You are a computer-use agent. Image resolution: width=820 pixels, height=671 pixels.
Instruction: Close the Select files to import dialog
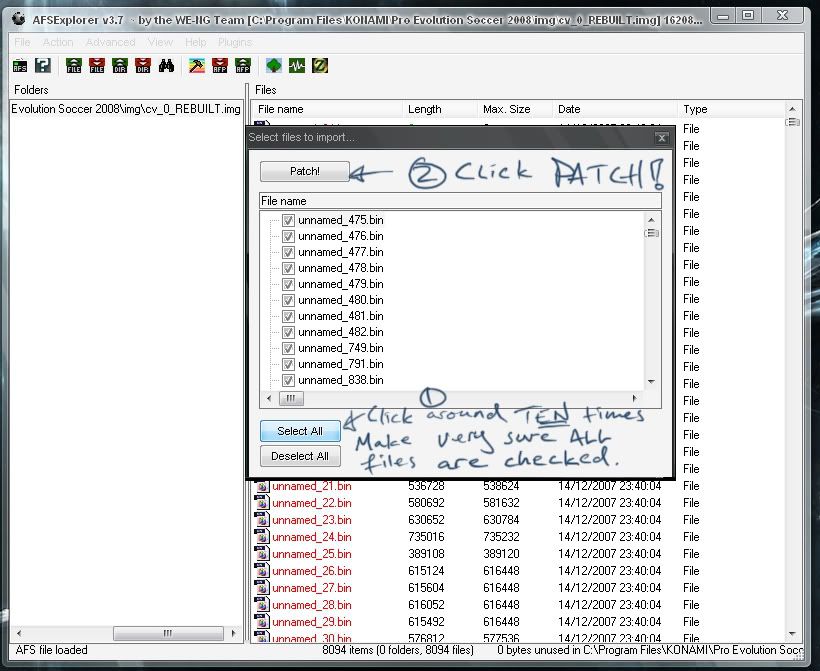click(662, 138)
